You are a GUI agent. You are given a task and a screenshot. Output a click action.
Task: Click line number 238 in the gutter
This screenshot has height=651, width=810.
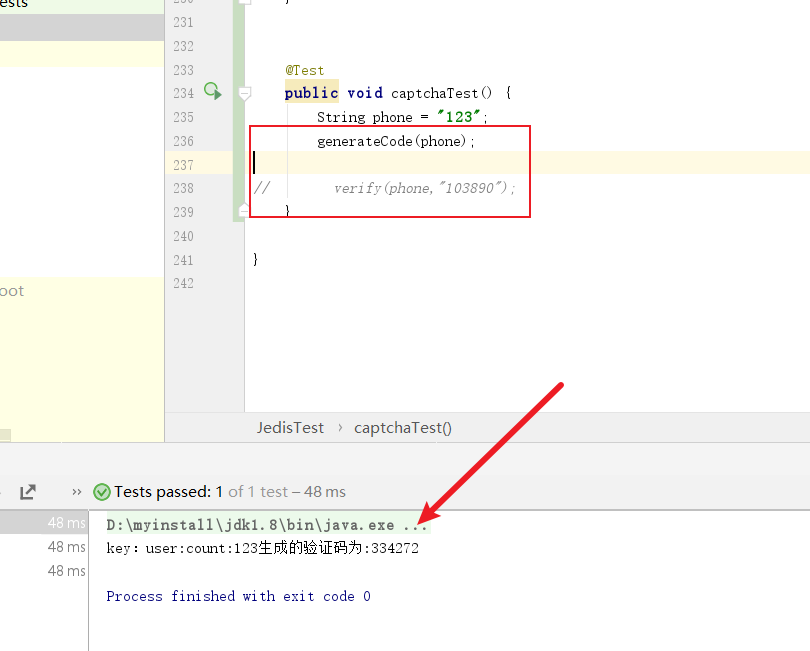(x=183, y=188)
